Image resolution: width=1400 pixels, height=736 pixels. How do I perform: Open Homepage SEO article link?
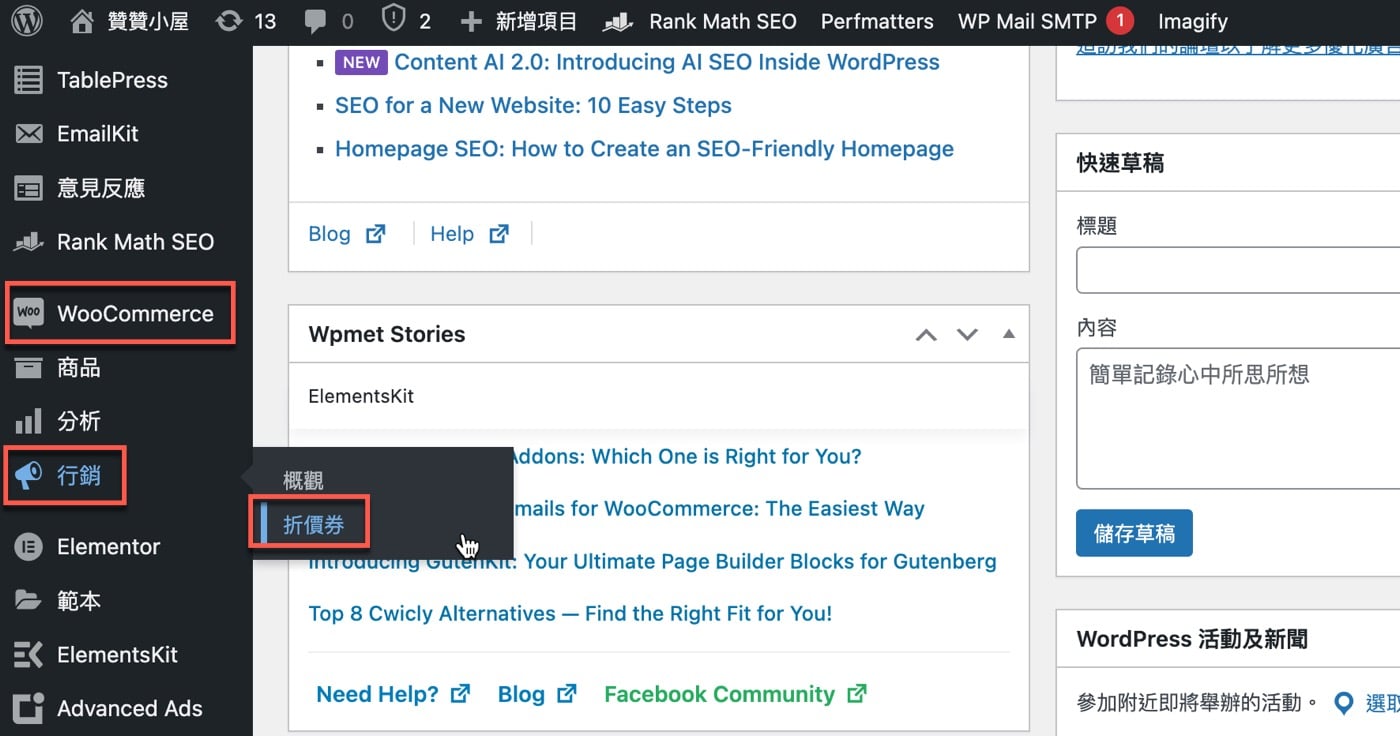[x=644, y=149]
